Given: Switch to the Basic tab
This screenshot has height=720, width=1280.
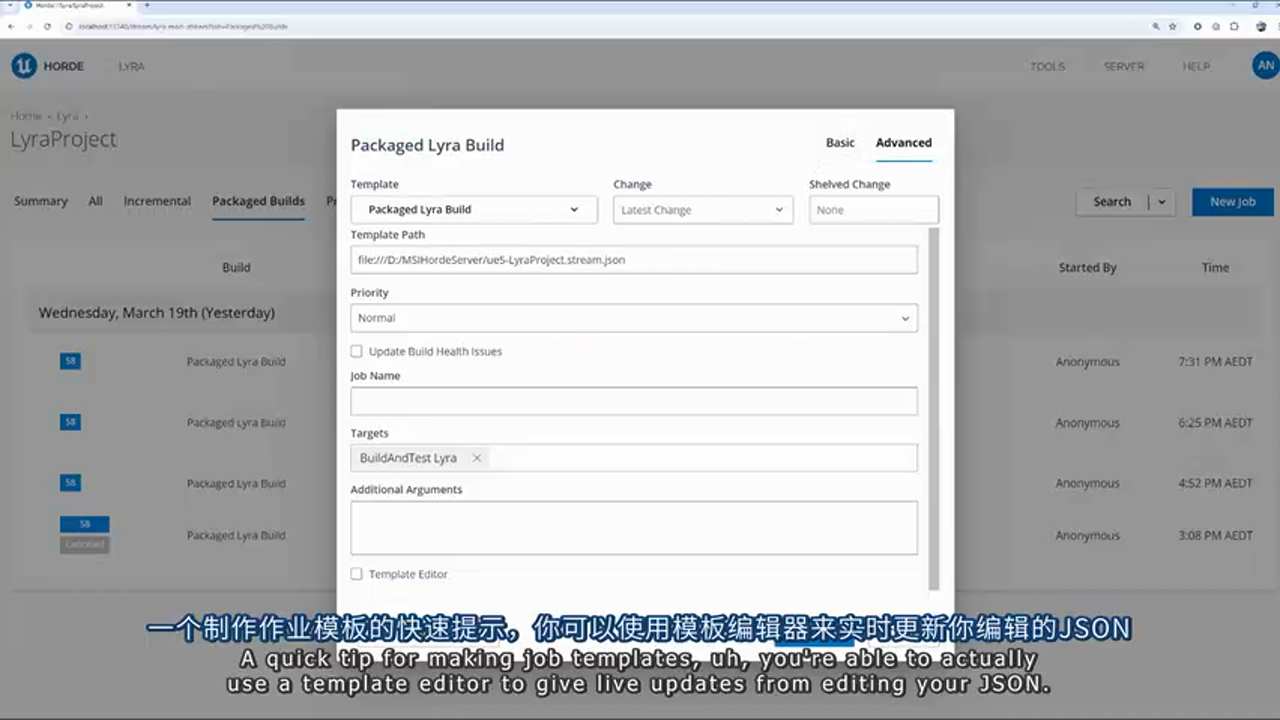Looking at the screenshot, I should 840,143.
